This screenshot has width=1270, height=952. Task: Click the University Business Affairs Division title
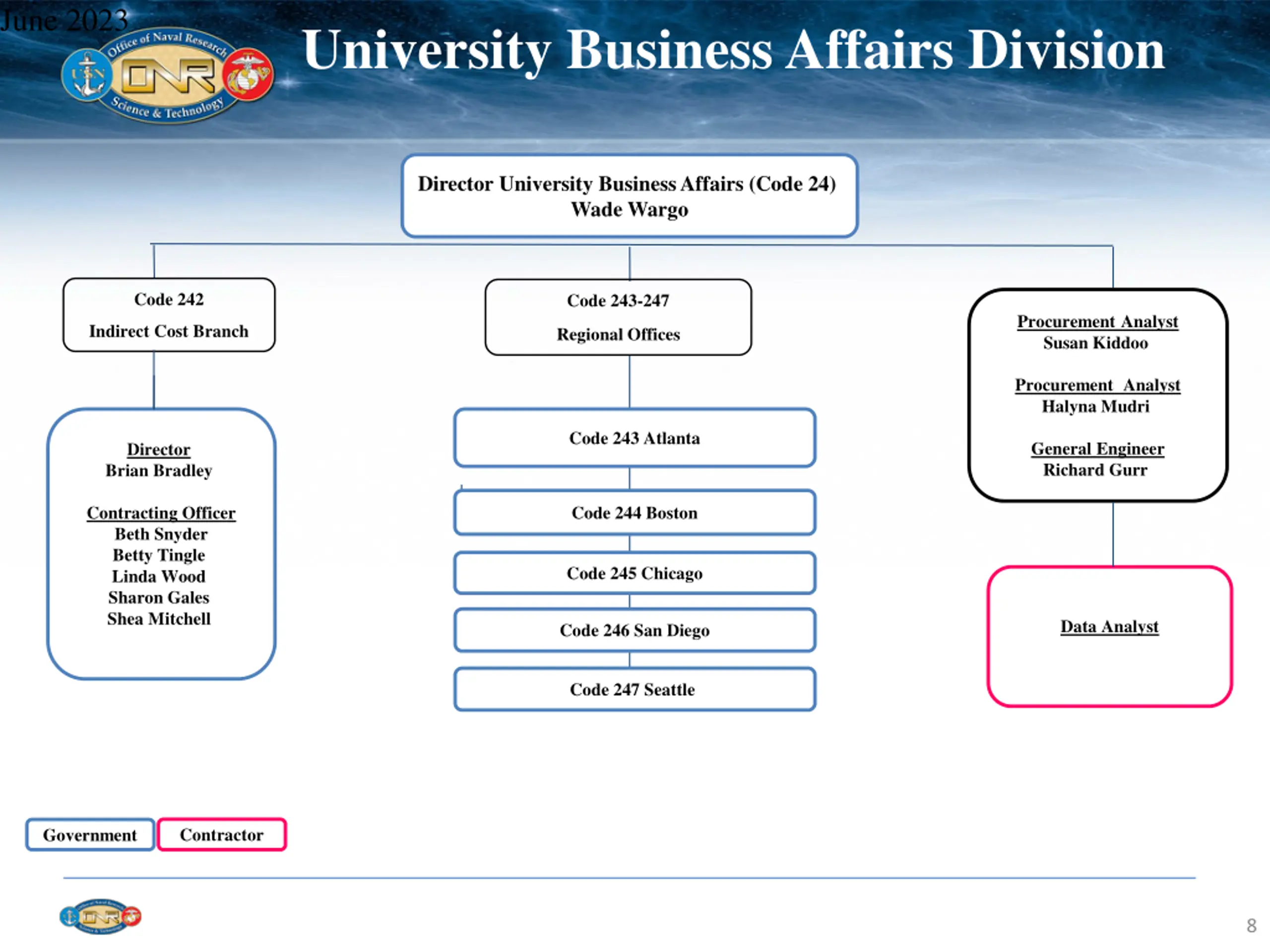point(733,51)
